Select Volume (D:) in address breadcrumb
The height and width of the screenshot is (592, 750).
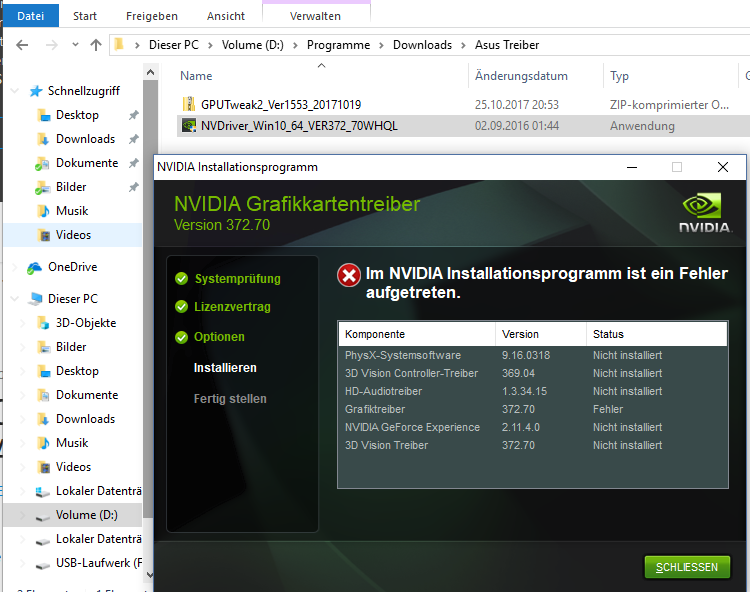click(253, 45)
